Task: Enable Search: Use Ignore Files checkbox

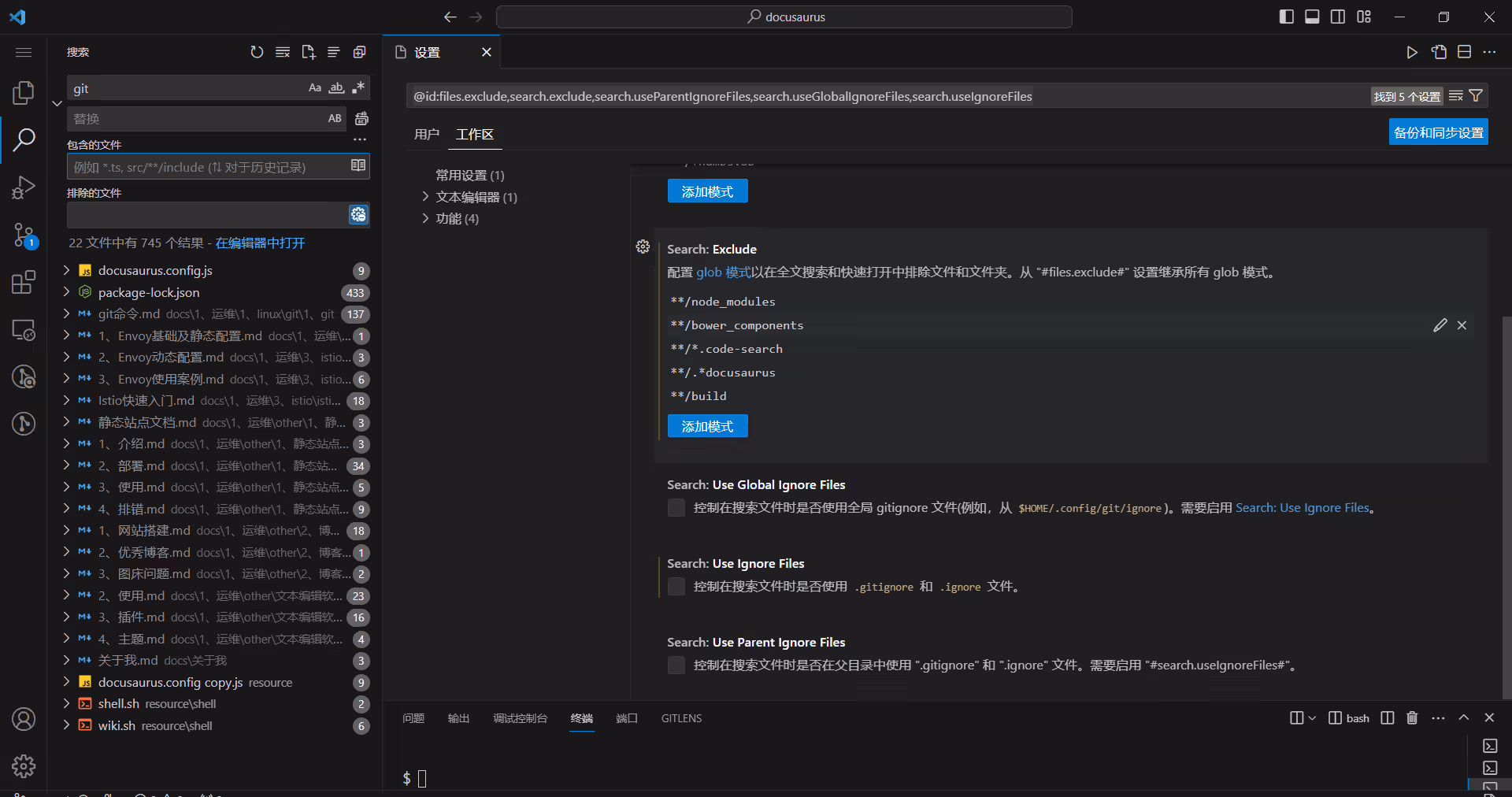Action: (676, 587)
